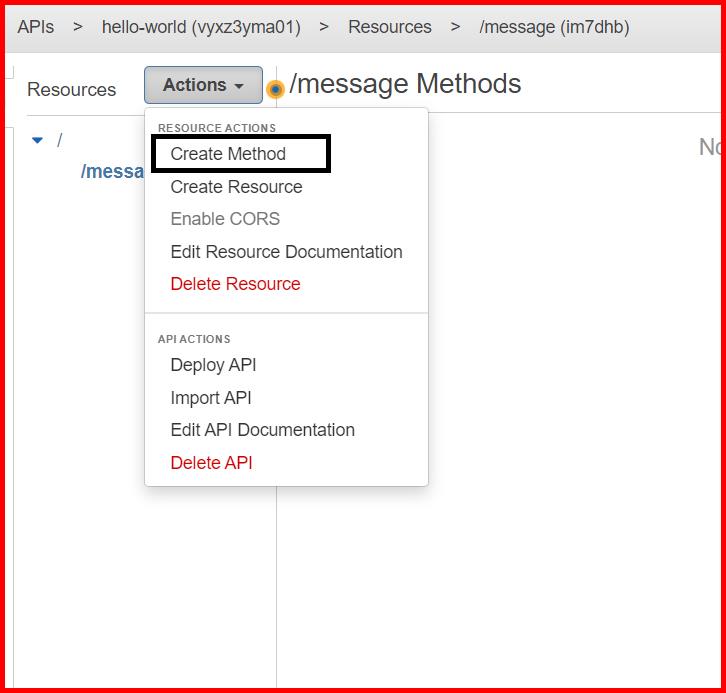Click the Enable CORS menu entry

click(x=225, y=219)
